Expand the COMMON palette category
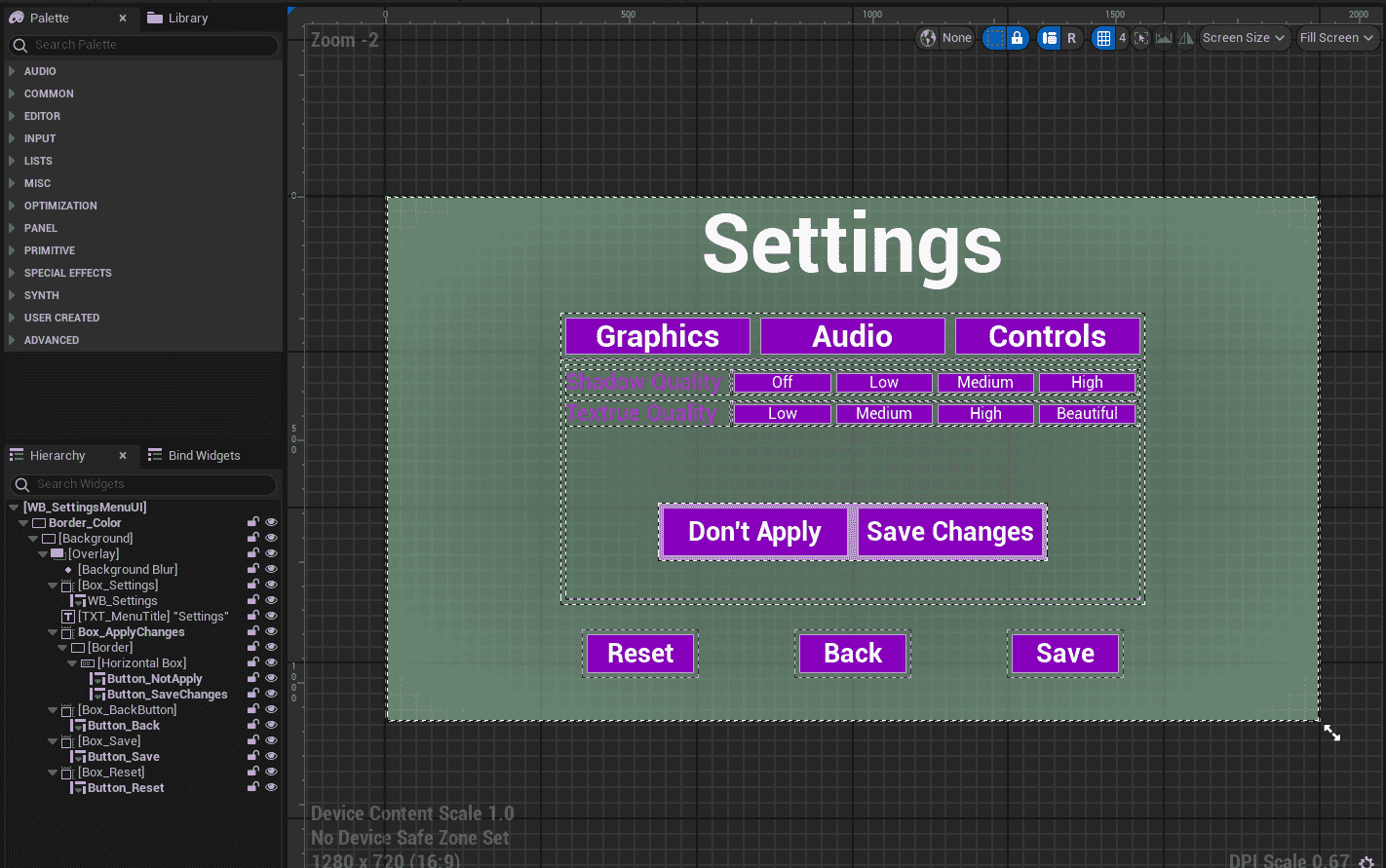Viewport: 1386px width, 868px height. pyautogui.click(x=12, y=94)
